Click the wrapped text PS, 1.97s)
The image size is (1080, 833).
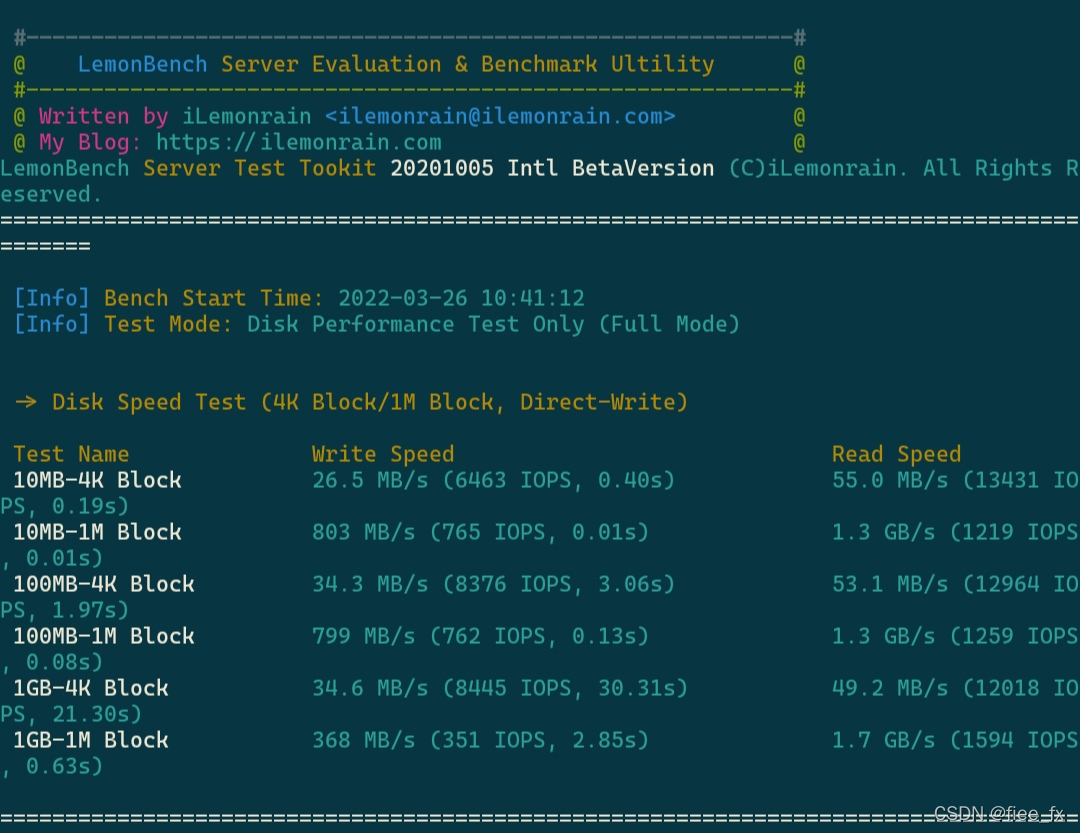coord(65,610)
